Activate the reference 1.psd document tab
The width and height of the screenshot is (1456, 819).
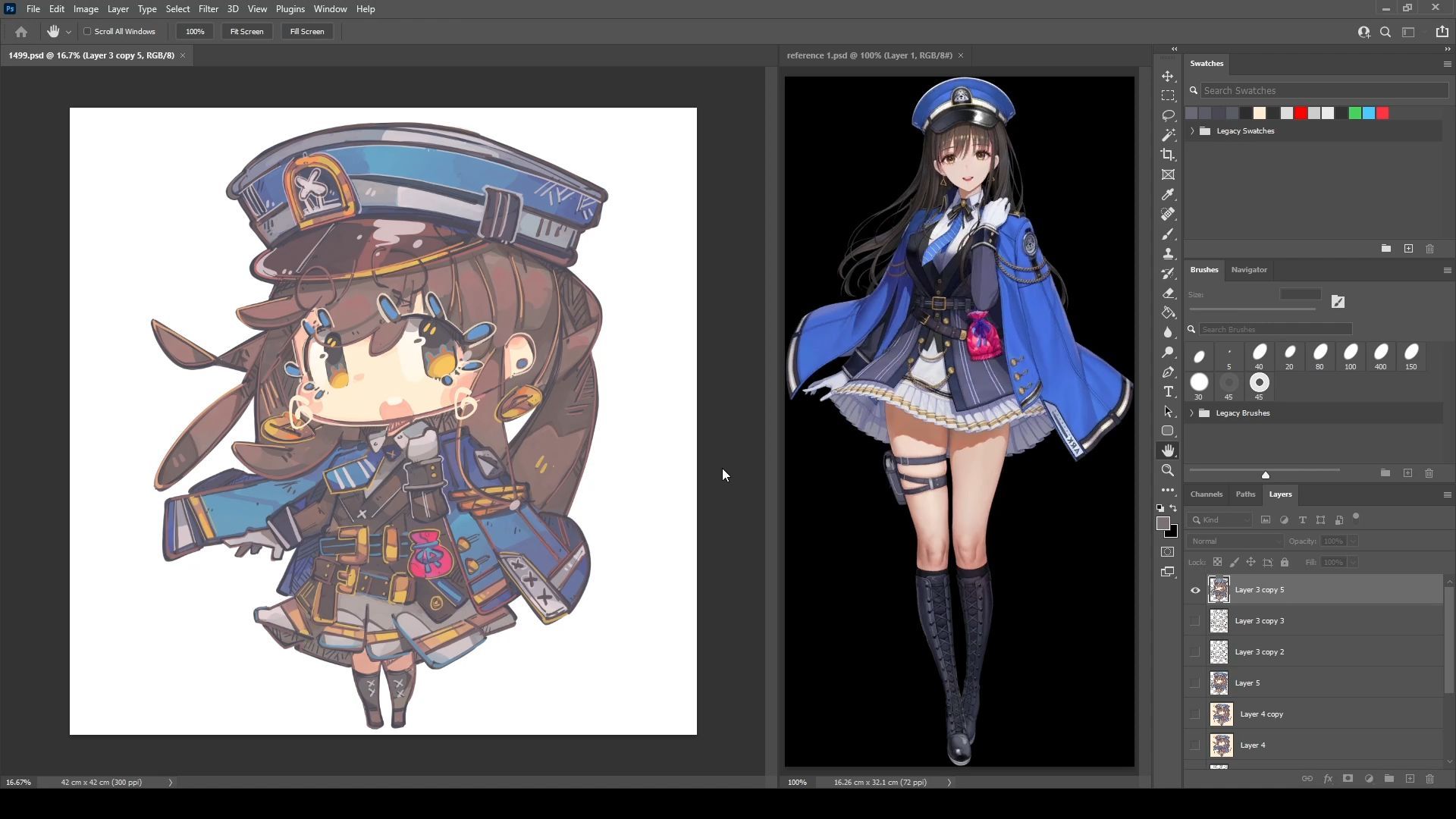pos(869,55)
